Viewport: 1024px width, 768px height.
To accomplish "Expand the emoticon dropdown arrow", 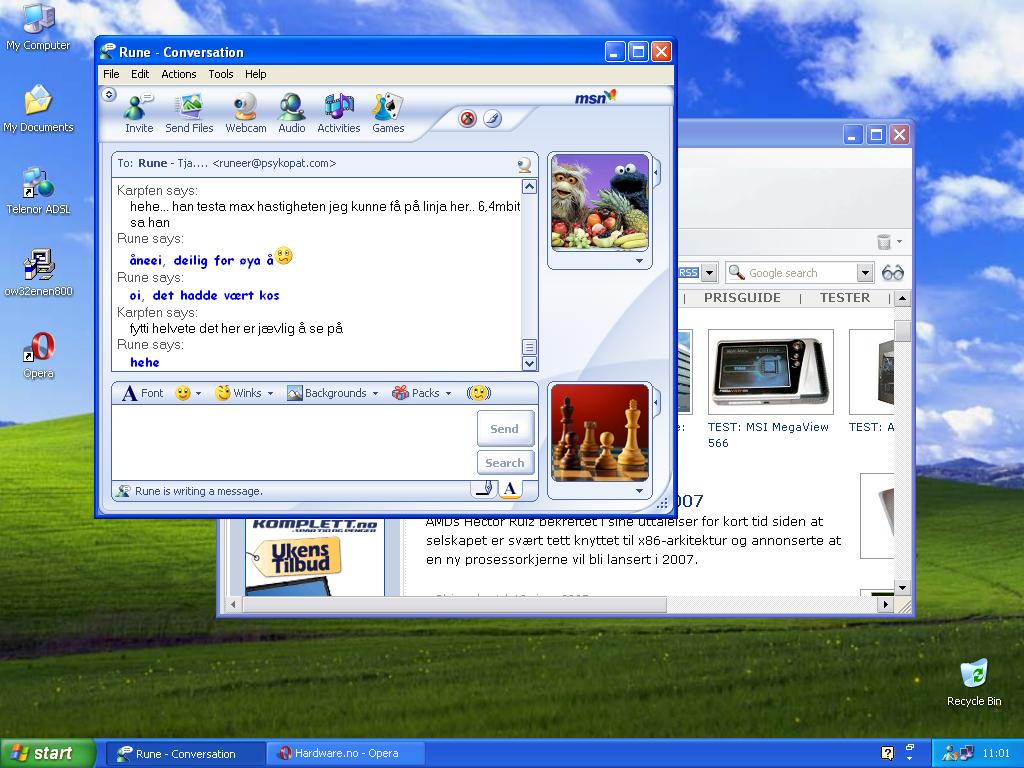I will [199, 393].
